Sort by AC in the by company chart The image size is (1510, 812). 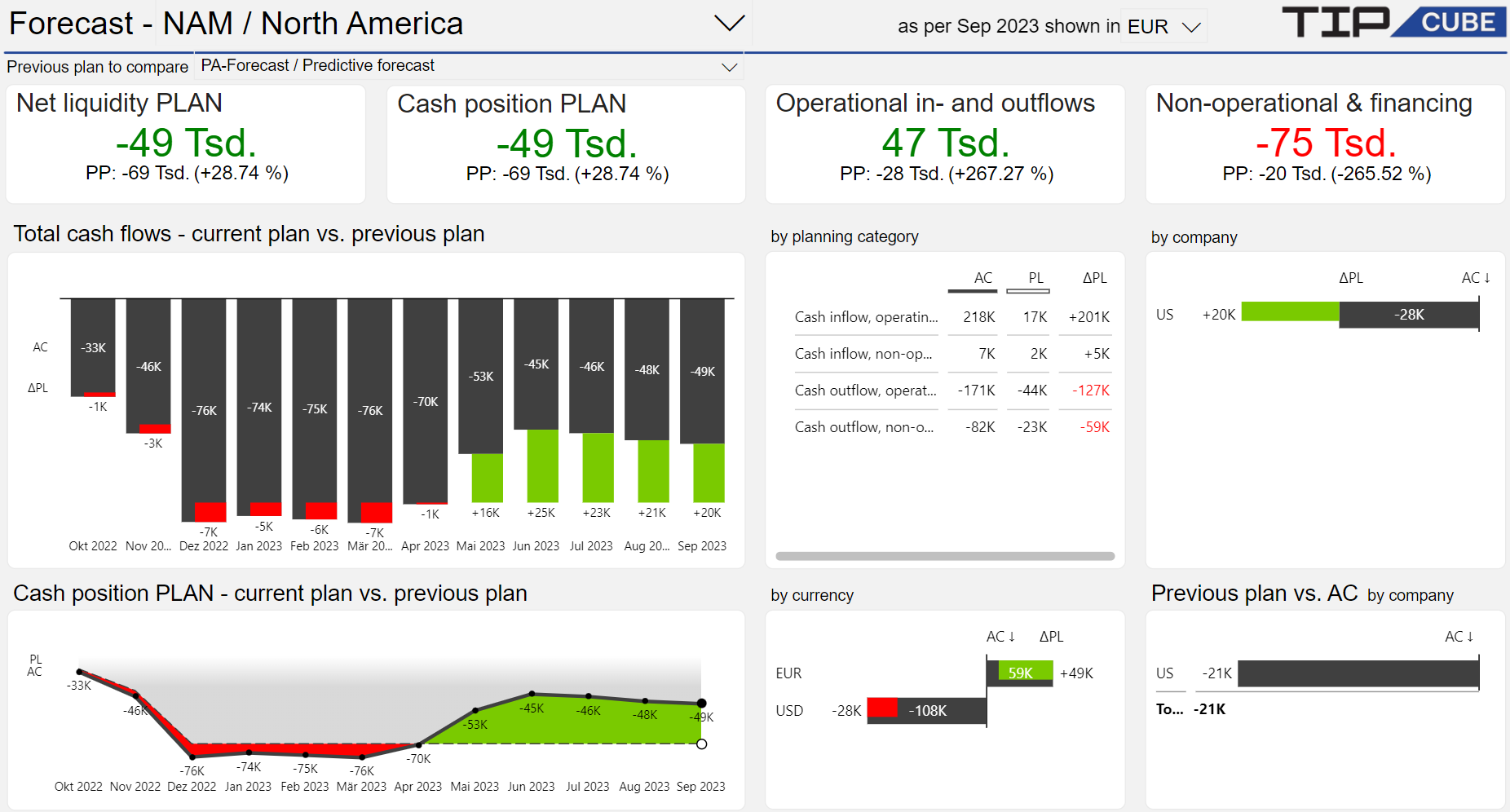click(x=1475, y=278)
